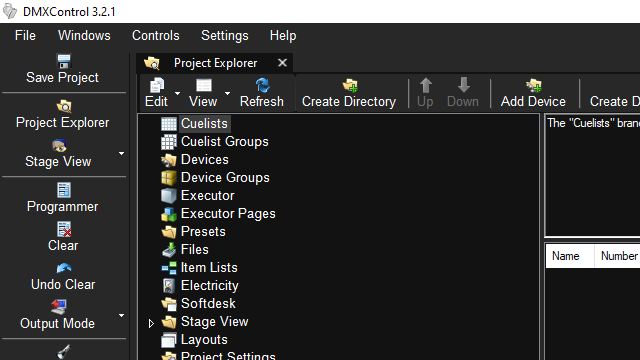Viewport: 640px width, 360px height.
Task: Switch to the Project Explorer tab
Action: point(216,63)
